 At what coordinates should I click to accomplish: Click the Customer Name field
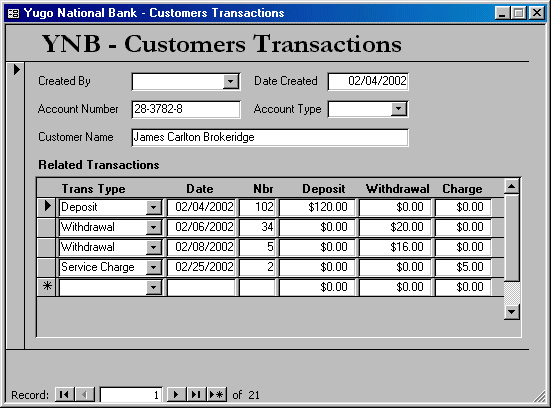pos(270,137)
